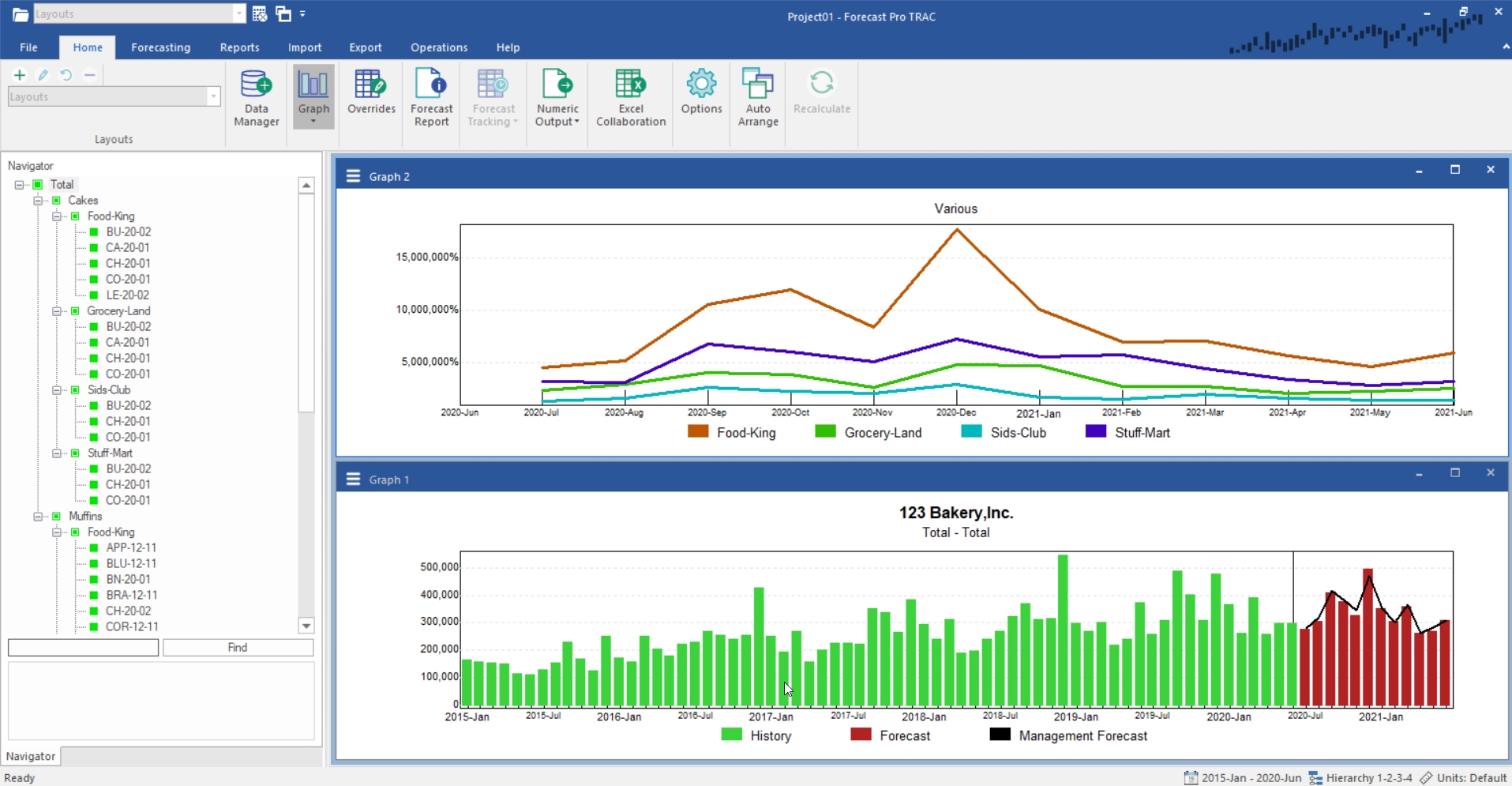Screen dimensions: 1512x786
Task: Click the Navigator bottom tab
Action: [x=31, y=756]
